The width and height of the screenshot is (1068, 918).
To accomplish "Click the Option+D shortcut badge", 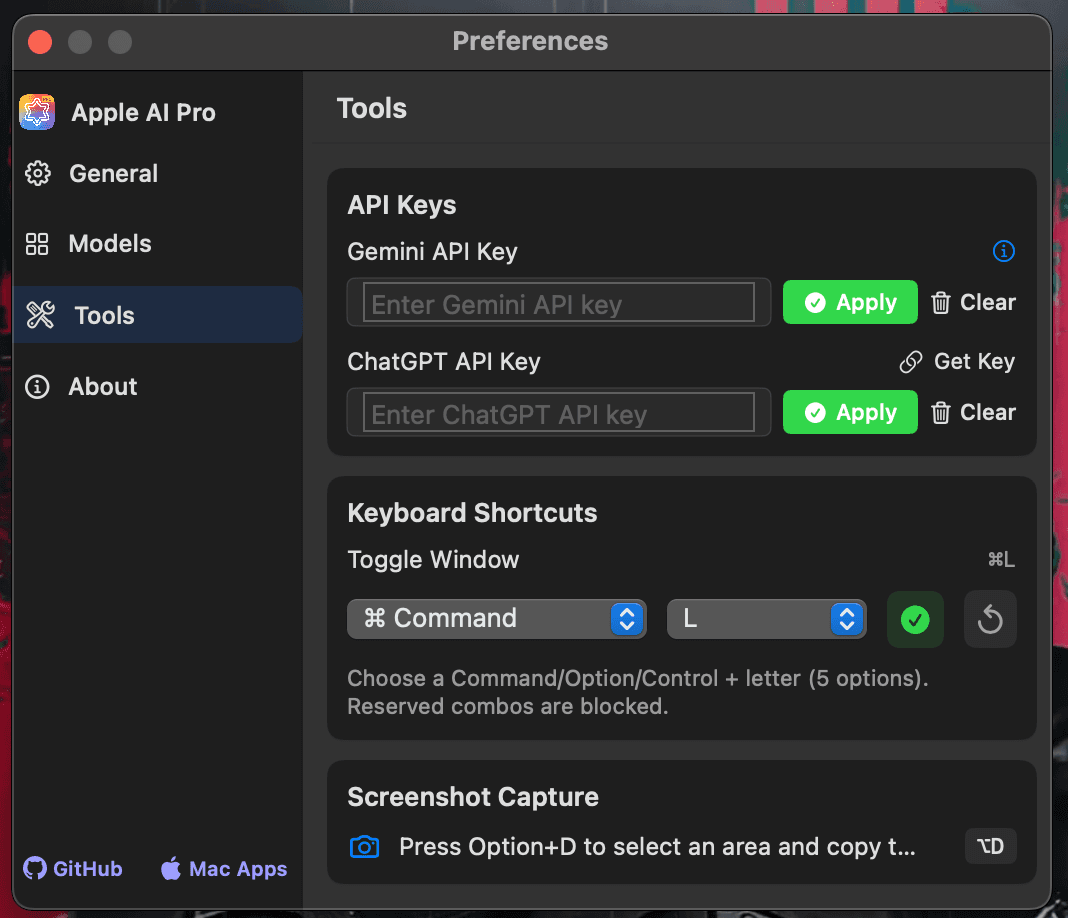I will tap(990, 846).
